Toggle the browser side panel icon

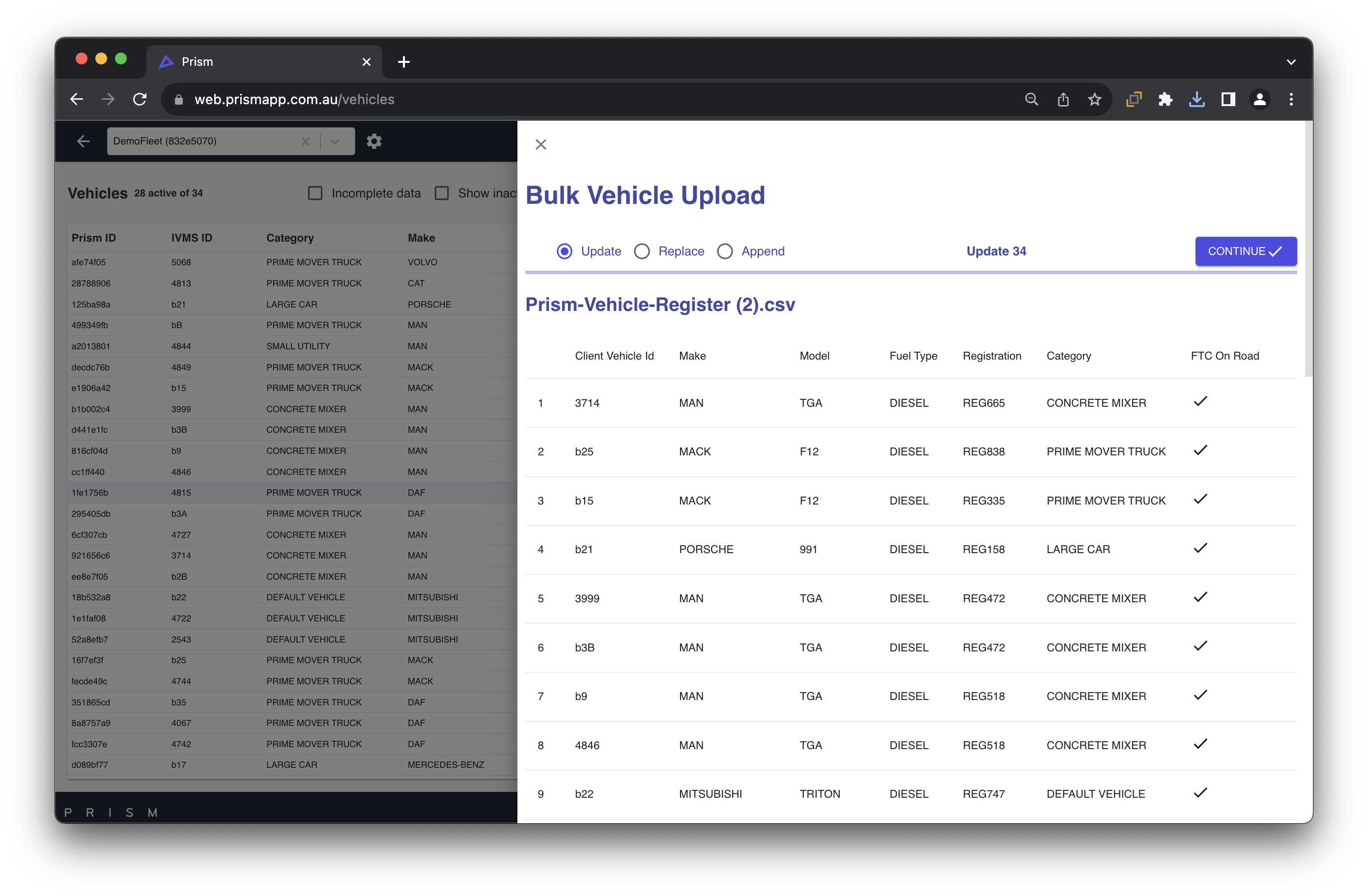pyautogui.click(x=1228, y=99)
